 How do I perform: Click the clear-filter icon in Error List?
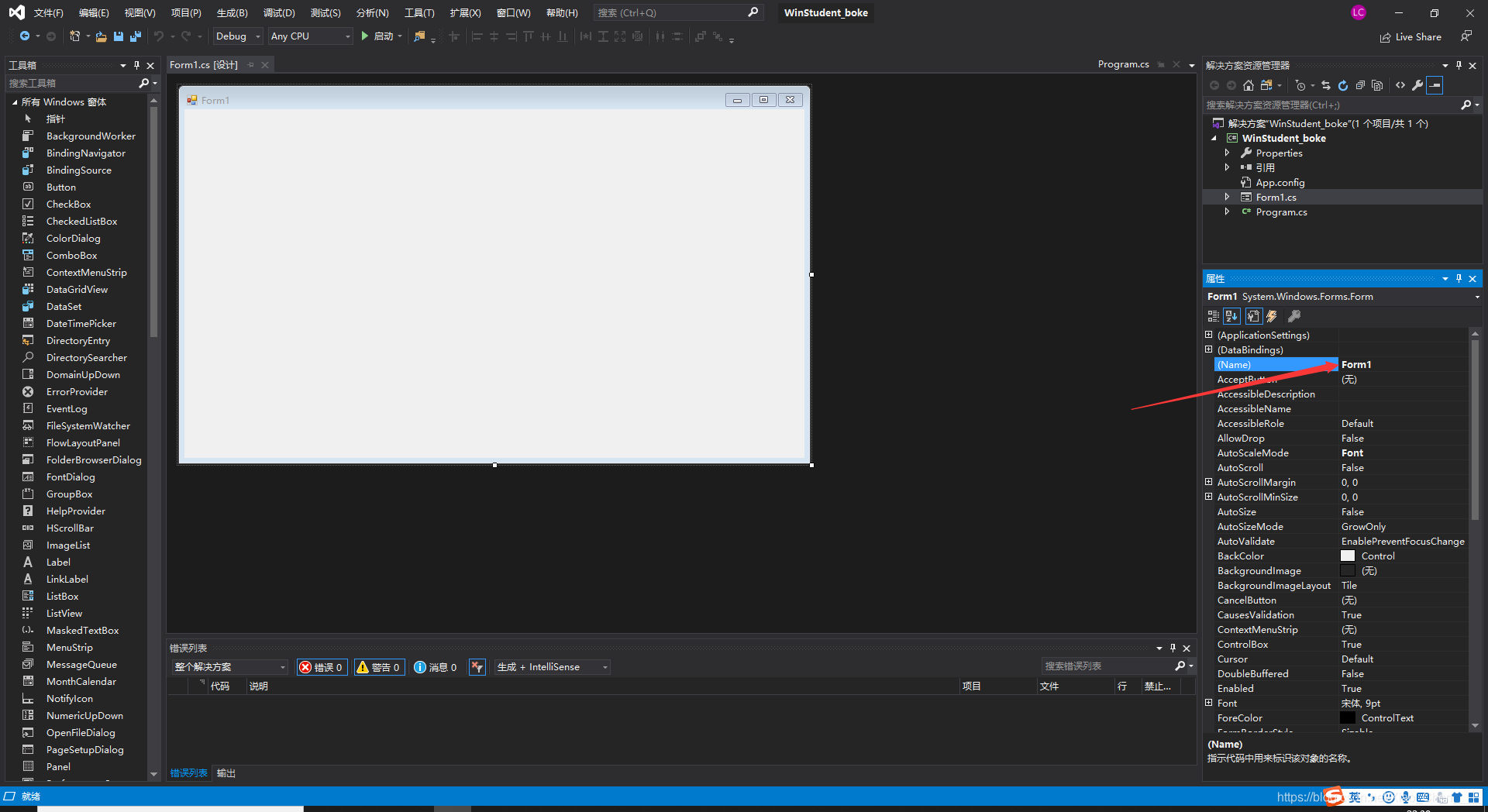[x=477, y=667]
